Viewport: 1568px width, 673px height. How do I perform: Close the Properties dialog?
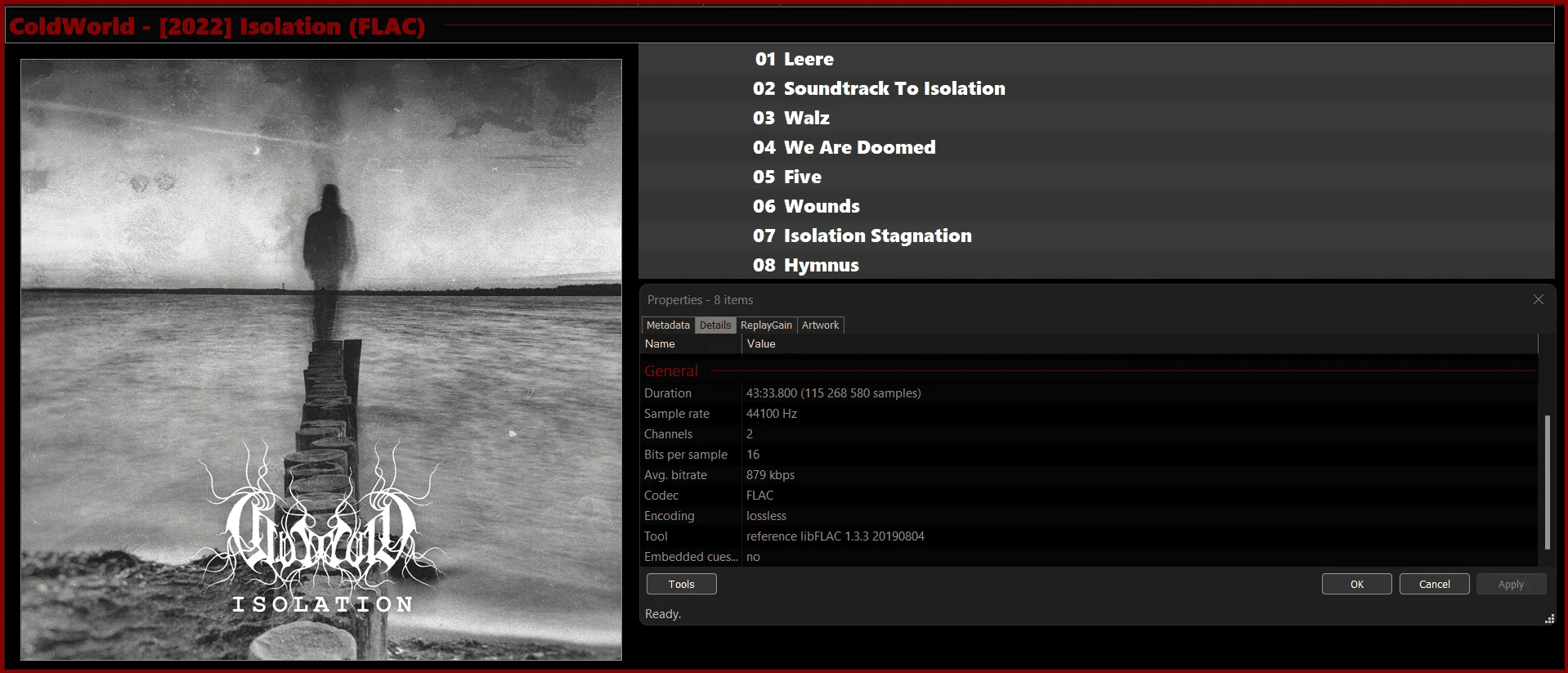1538,299
